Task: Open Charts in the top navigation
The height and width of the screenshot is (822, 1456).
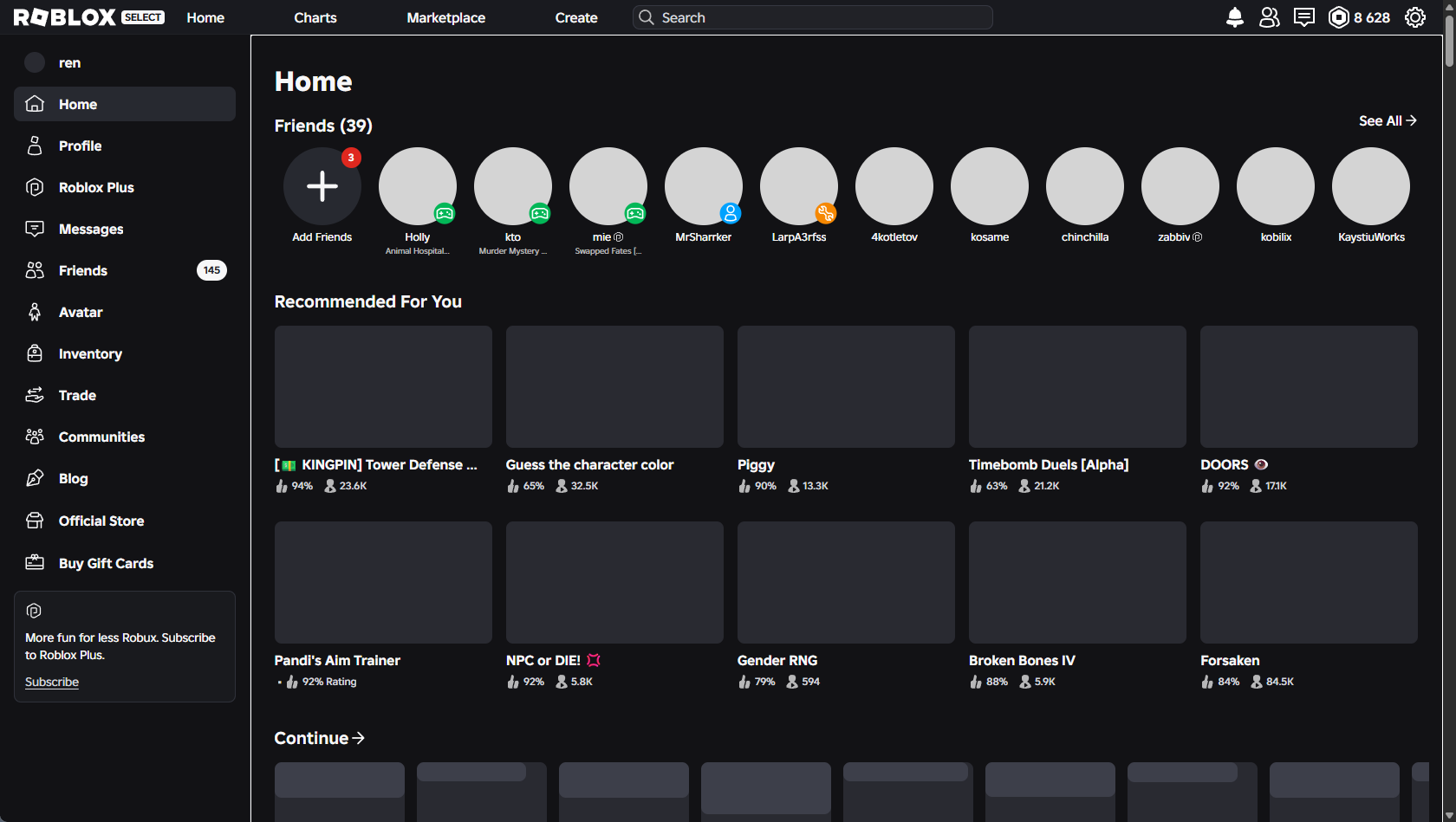Action: tap(315, 17)
